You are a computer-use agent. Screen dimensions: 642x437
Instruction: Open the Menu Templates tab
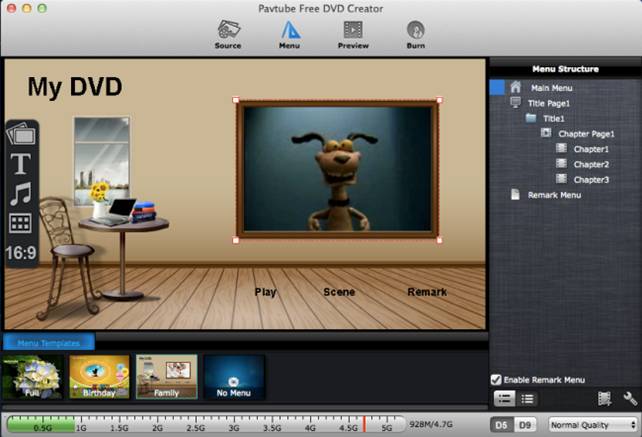[x=49, y=342]
